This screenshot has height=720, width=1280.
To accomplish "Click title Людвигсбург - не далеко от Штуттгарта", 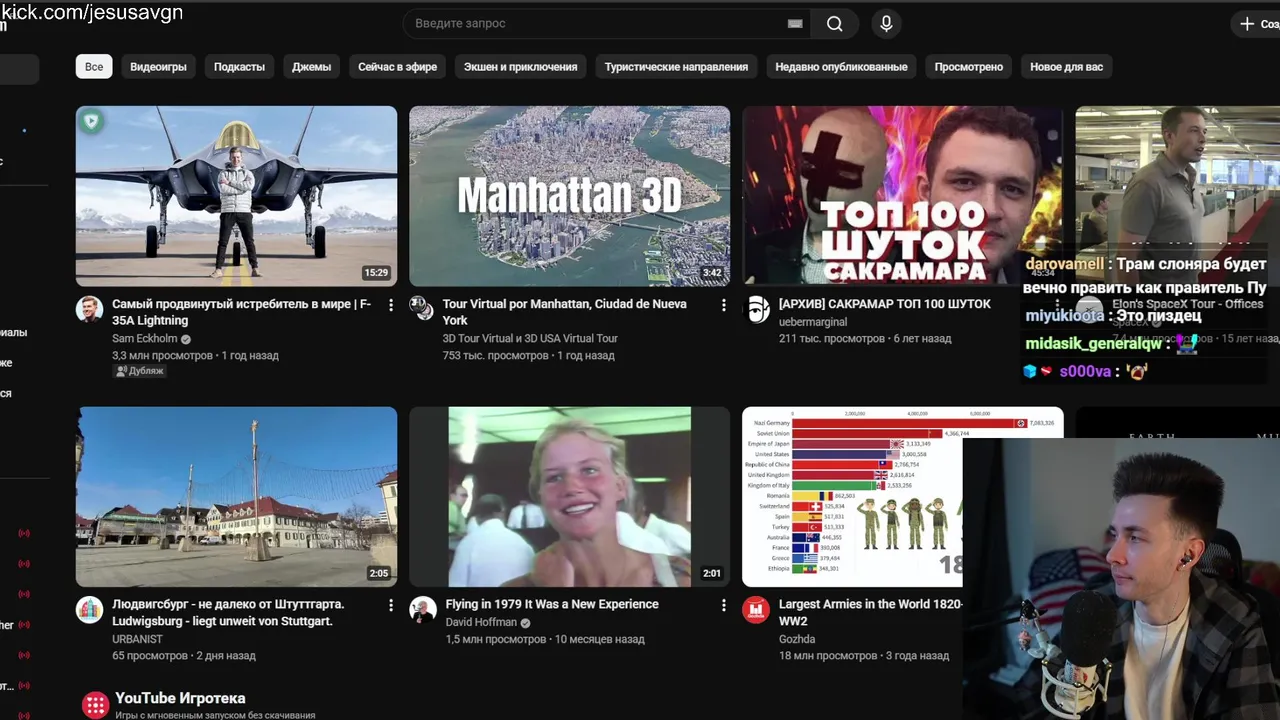I will pos(228,612).
